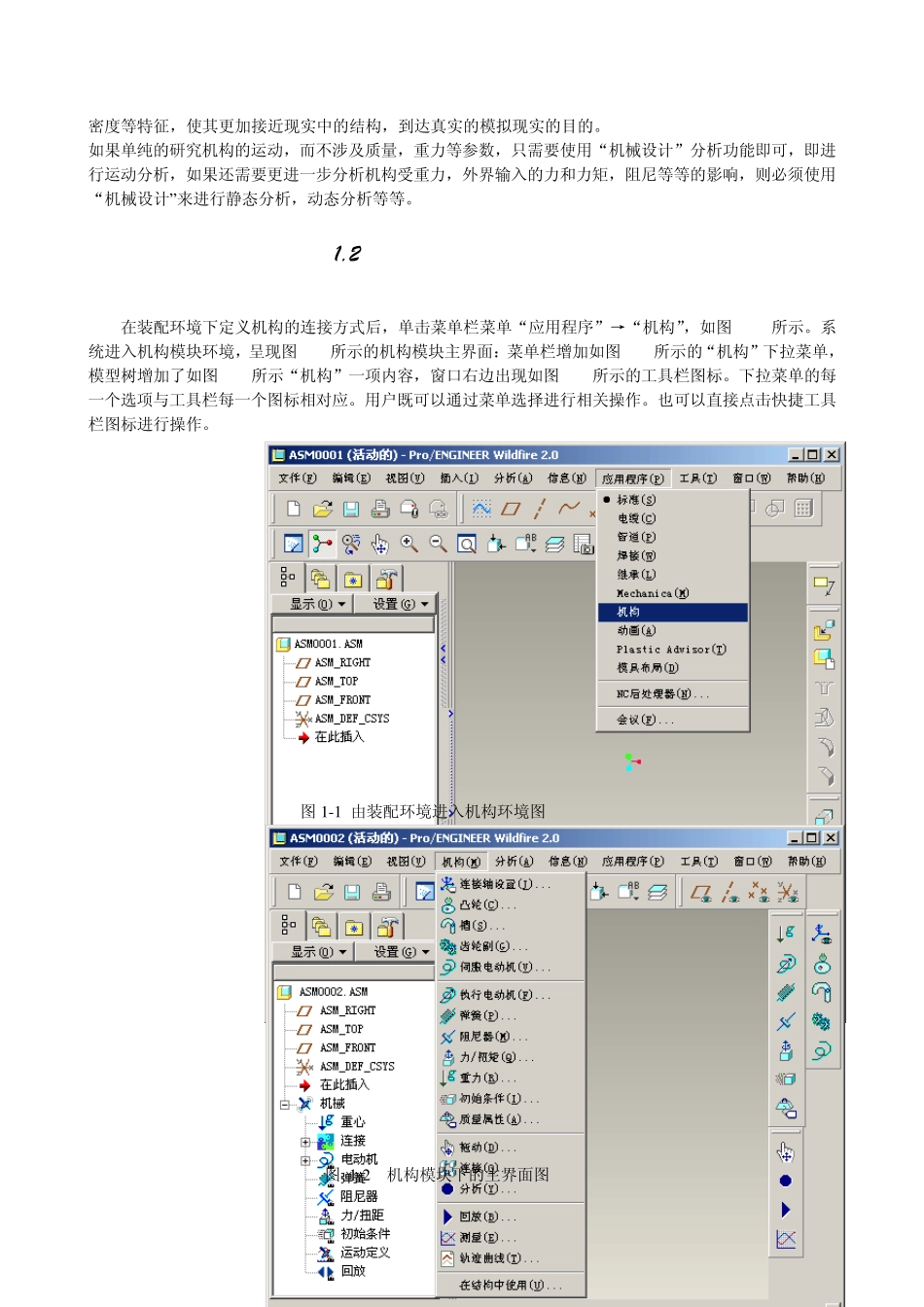Click axis display toggle in ASM0002 toolbar

pos(729,892)
